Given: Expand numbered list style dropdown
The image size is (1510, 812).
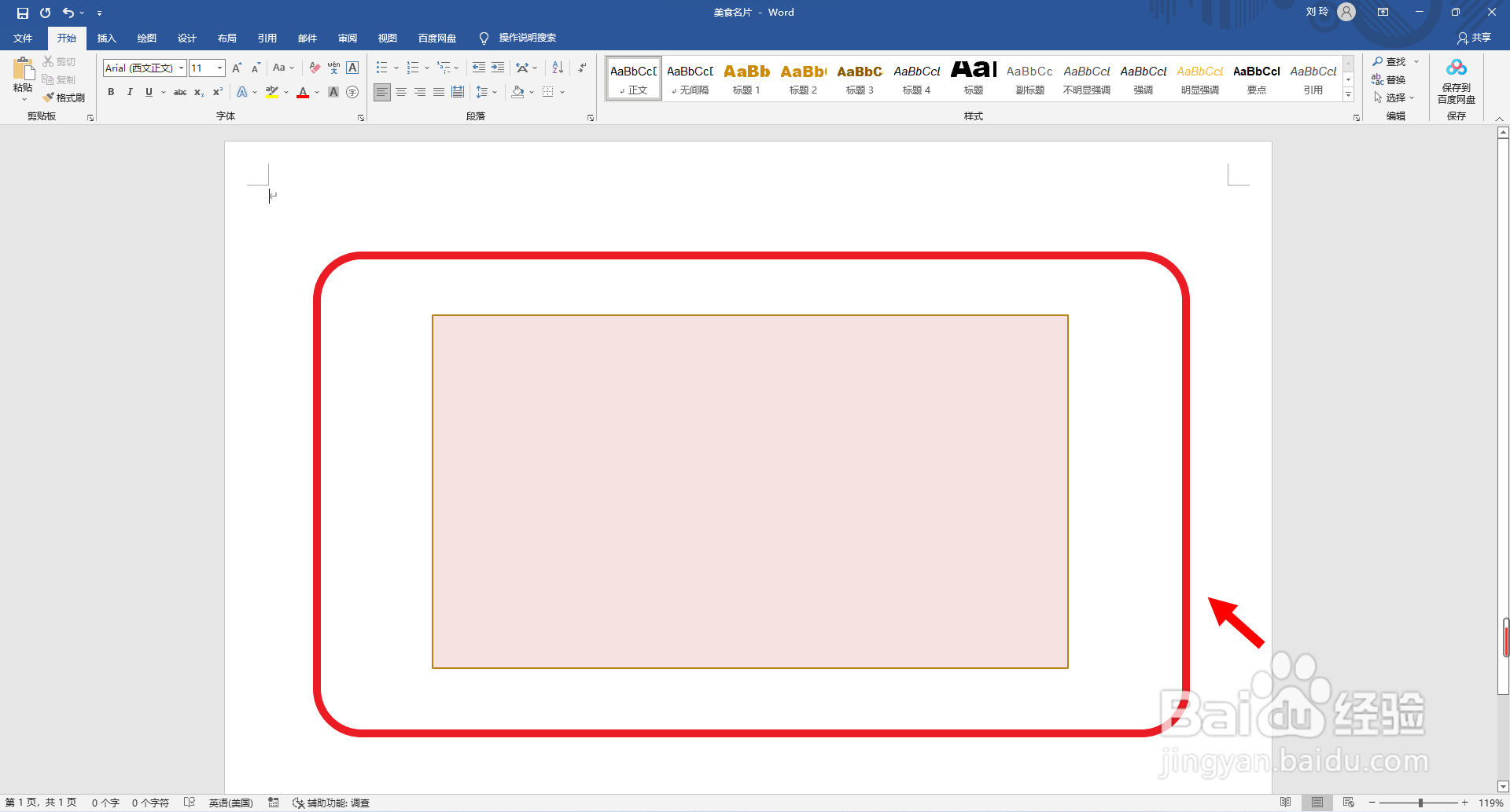Looking at the screenshot, I should tap(427, 68).
